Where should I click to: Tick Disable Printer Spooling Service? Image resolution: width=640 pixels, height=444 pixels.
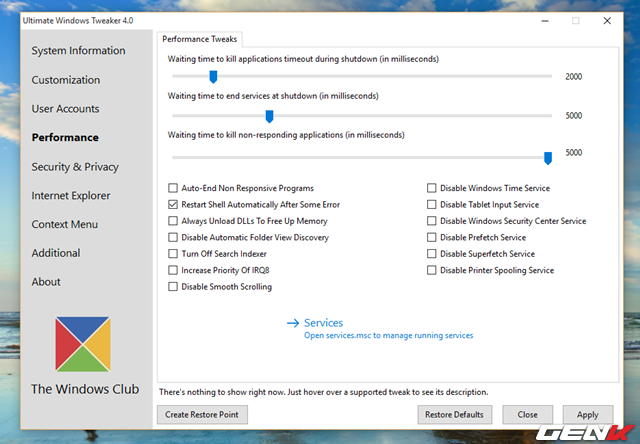431,270
